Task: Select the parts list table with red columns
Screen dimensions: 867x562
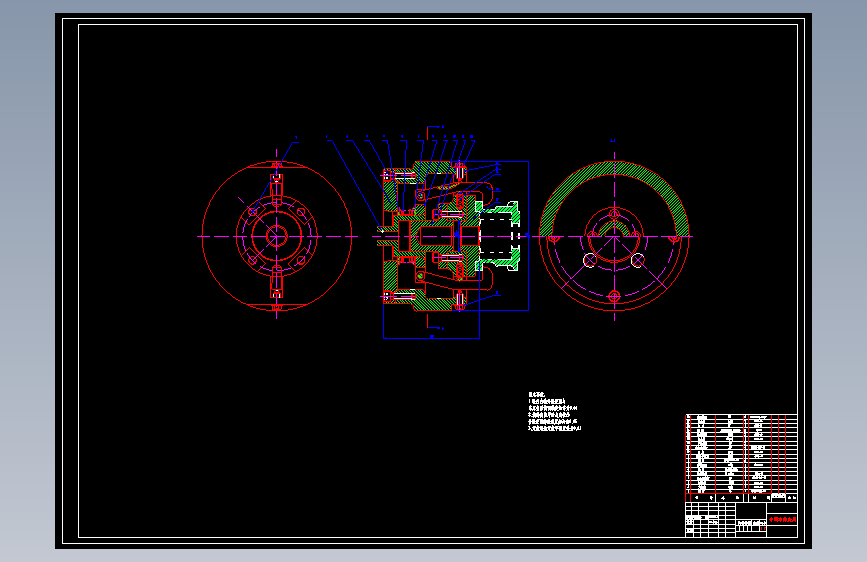Action: (x=741, y=457)
